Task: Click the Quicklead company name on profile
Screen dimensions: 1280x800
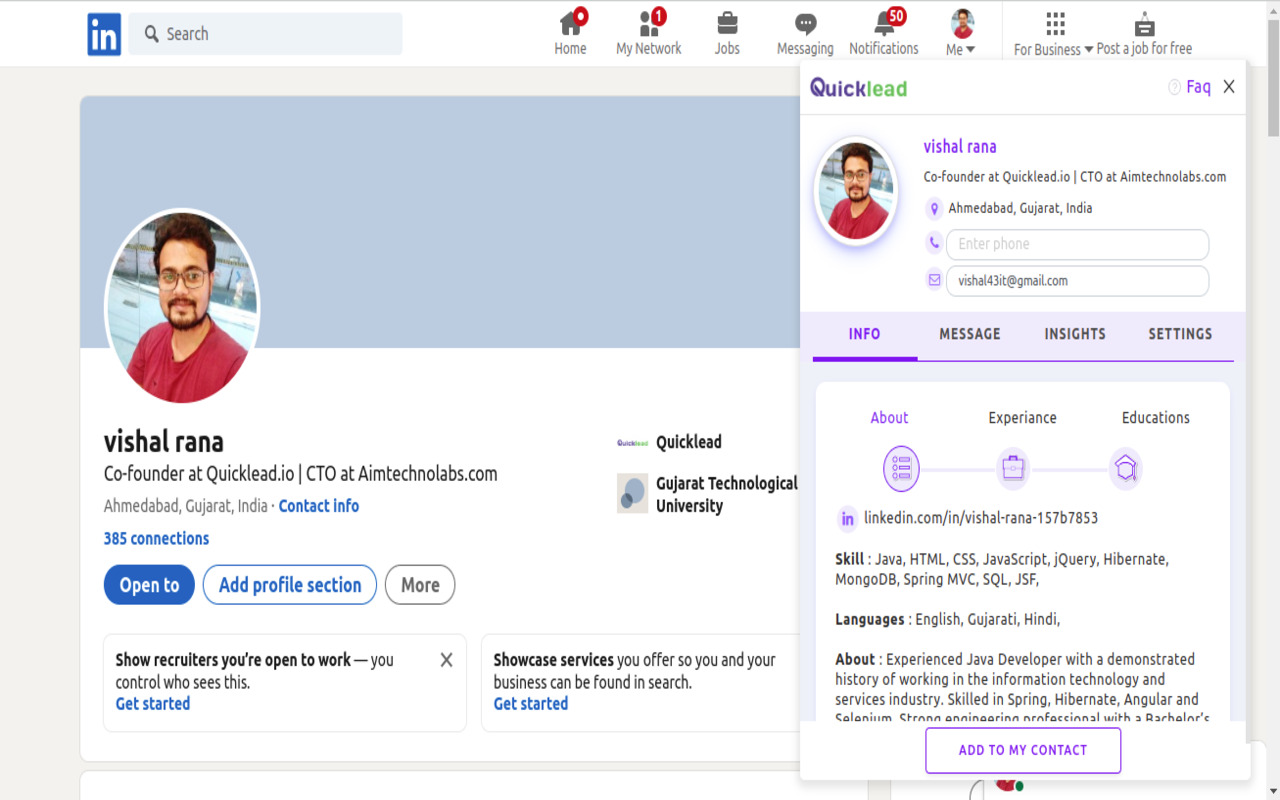Action: click(x=689, y=442)
